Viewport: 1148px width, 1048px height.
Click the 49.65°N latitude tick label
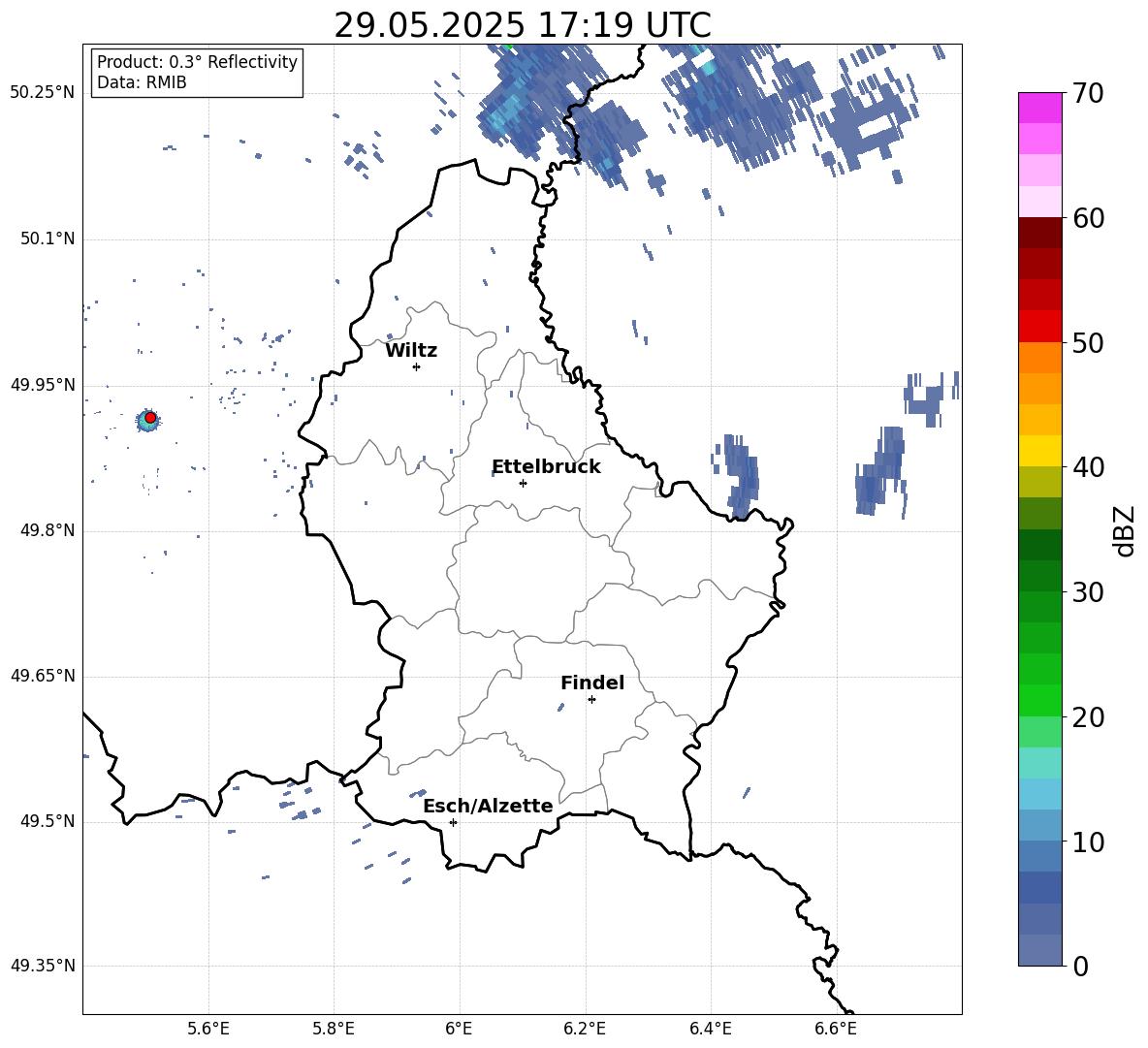pos(43,676)
